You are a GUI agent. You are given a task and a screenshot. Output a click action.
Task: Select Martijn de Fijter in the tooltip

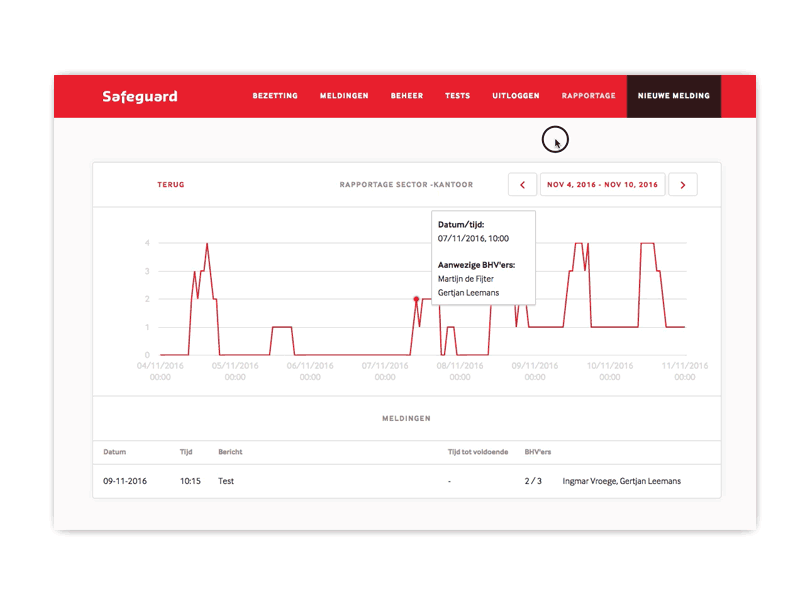465,278
